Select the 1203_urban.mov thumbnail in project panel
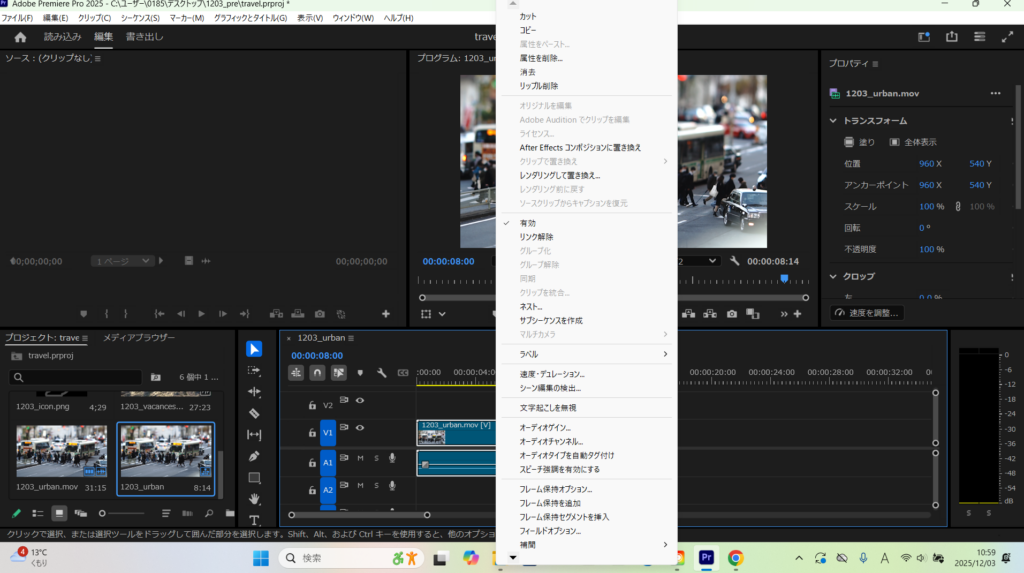This screenshot has width=1024, height=573. click(x=61, y=451)
